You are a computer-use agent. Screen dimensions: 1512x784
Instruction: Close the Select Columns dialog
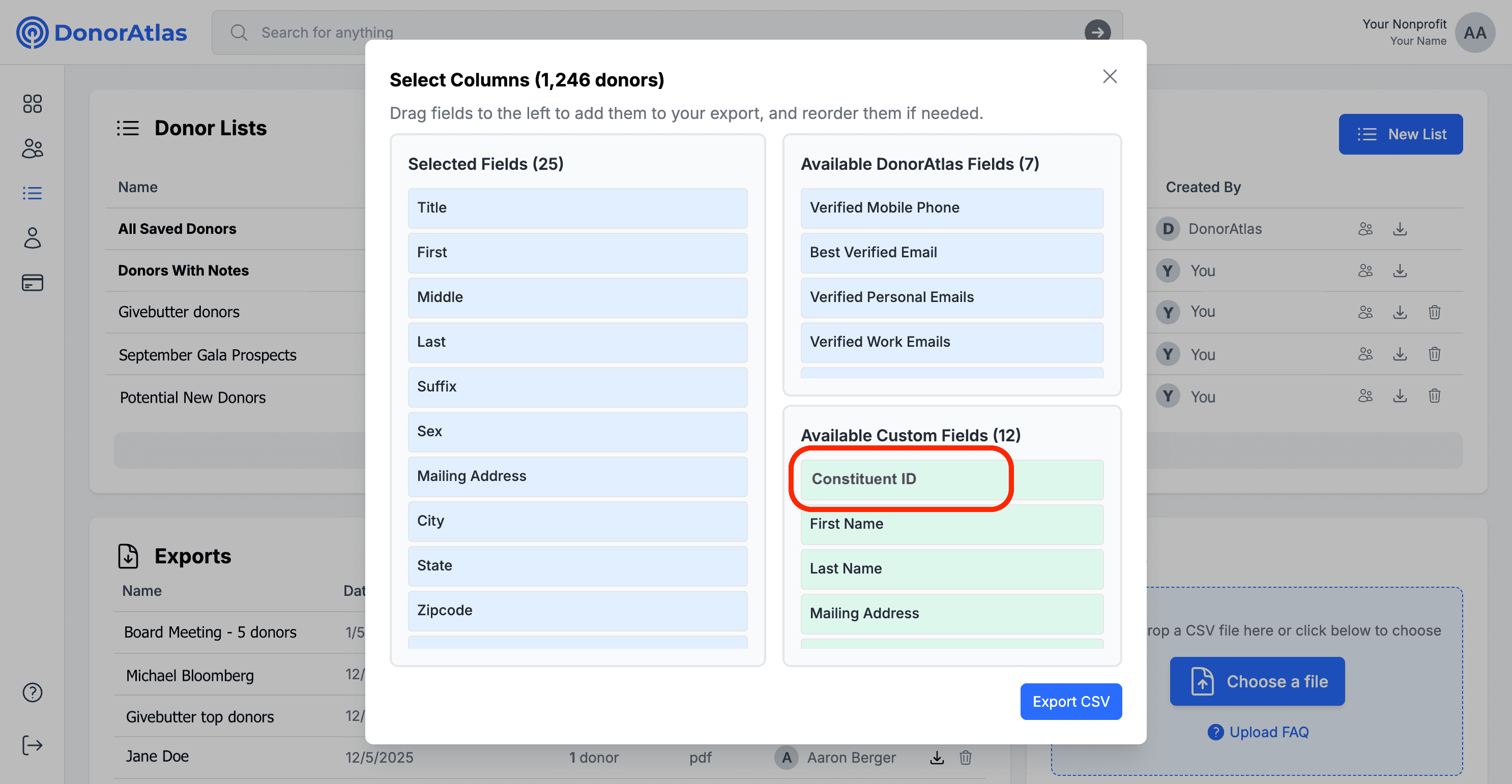[1110, 76]
